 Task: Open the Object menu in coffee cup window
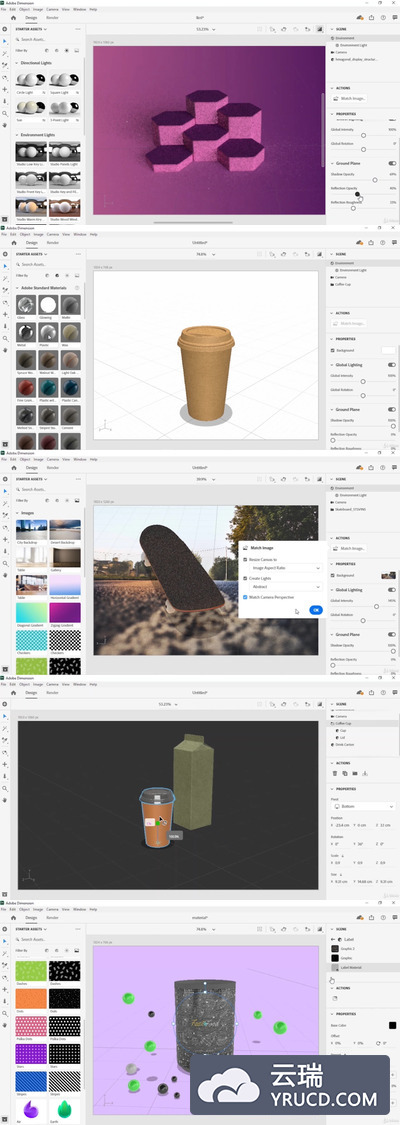[24, 234]
